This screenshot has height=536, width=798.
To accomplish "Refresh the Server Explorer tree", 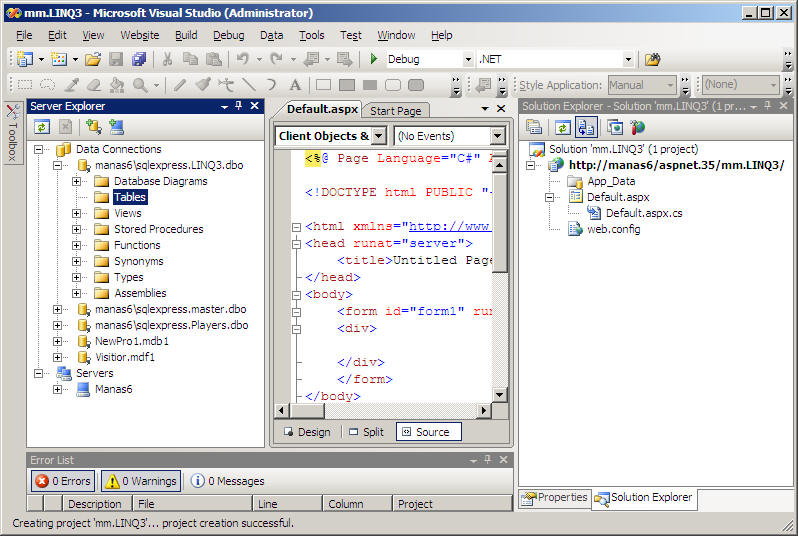I will pos(42,127).
